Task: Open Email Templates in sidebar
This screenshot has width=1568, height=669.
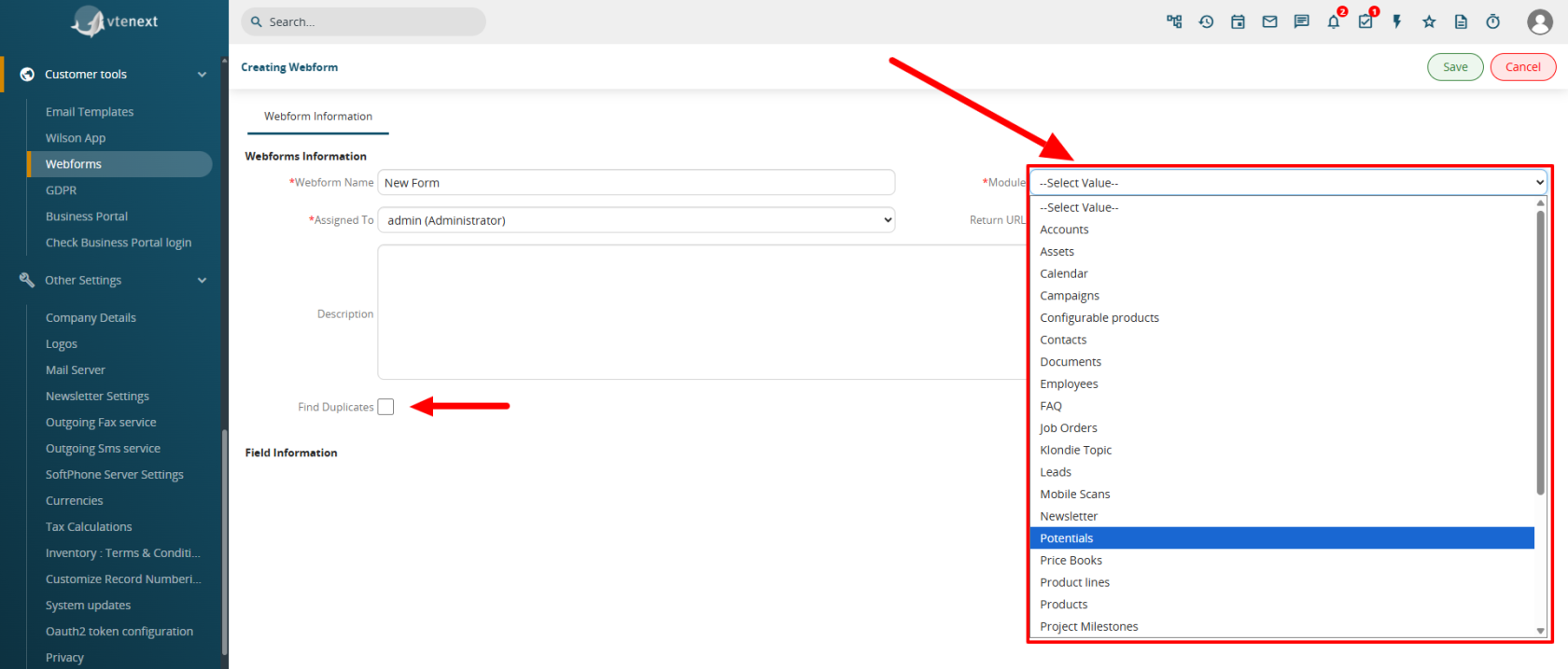Action: pyautogui.click(x=90, y=112)
